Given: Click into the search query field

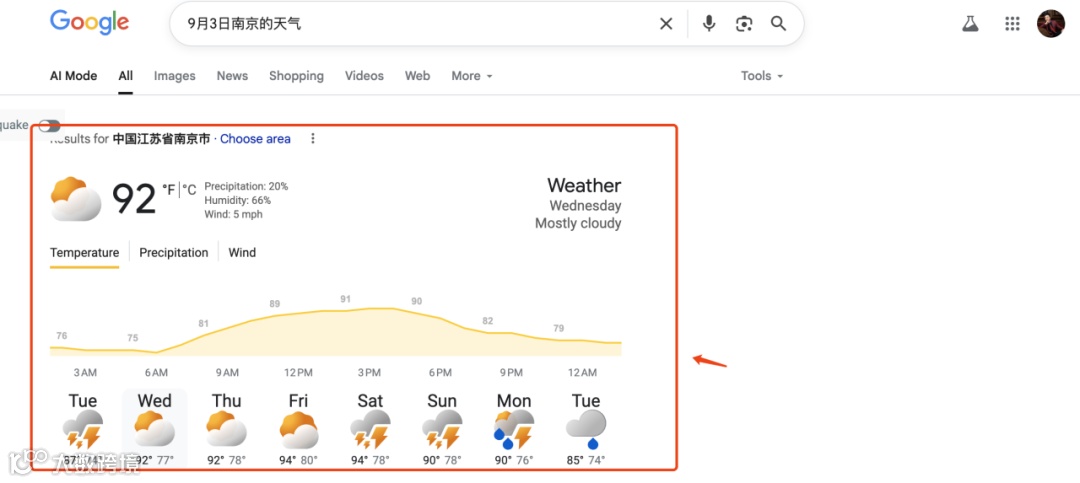Looking at the screenshot, I should tap(413, 24).
